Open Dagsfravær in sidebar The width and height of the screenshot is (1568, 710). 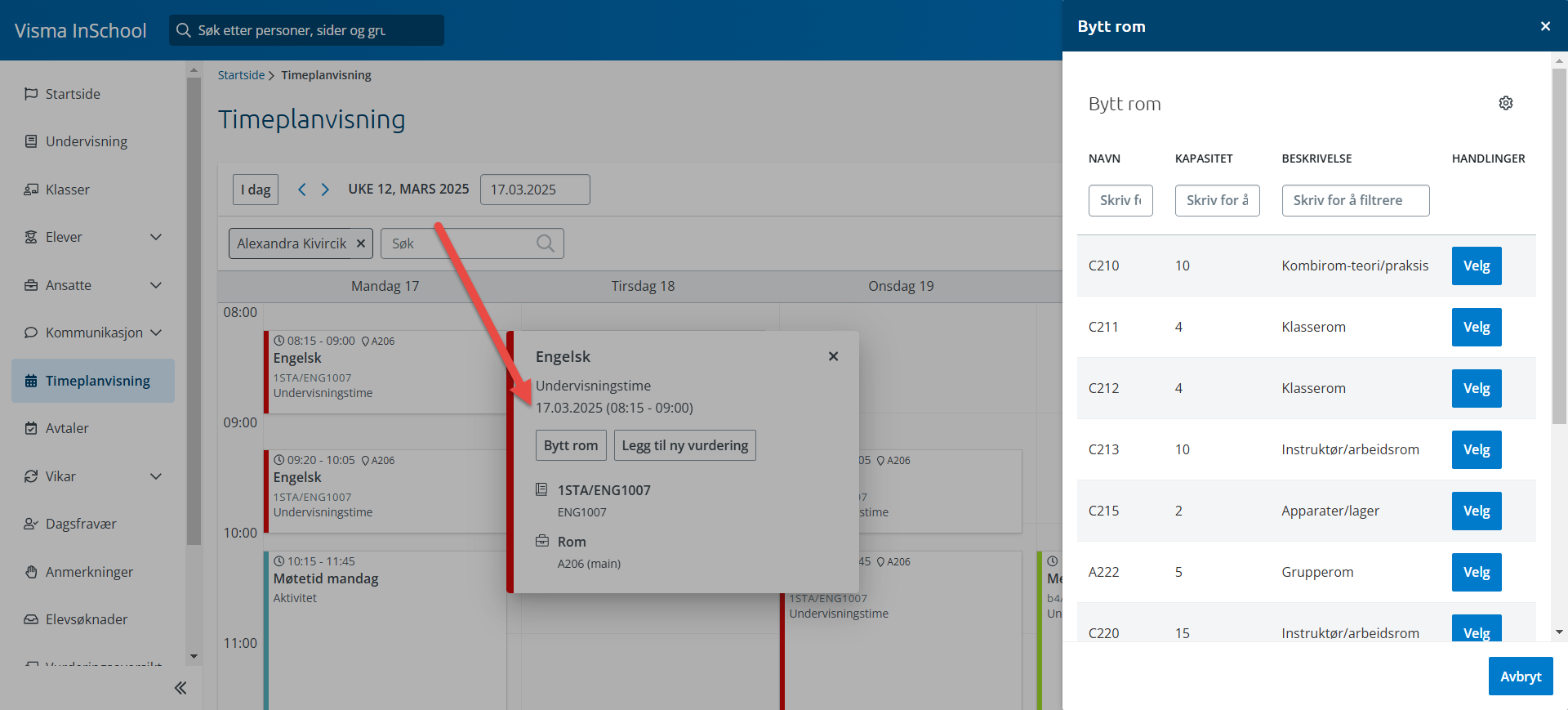pyautogui.click(x=81, y=524)
